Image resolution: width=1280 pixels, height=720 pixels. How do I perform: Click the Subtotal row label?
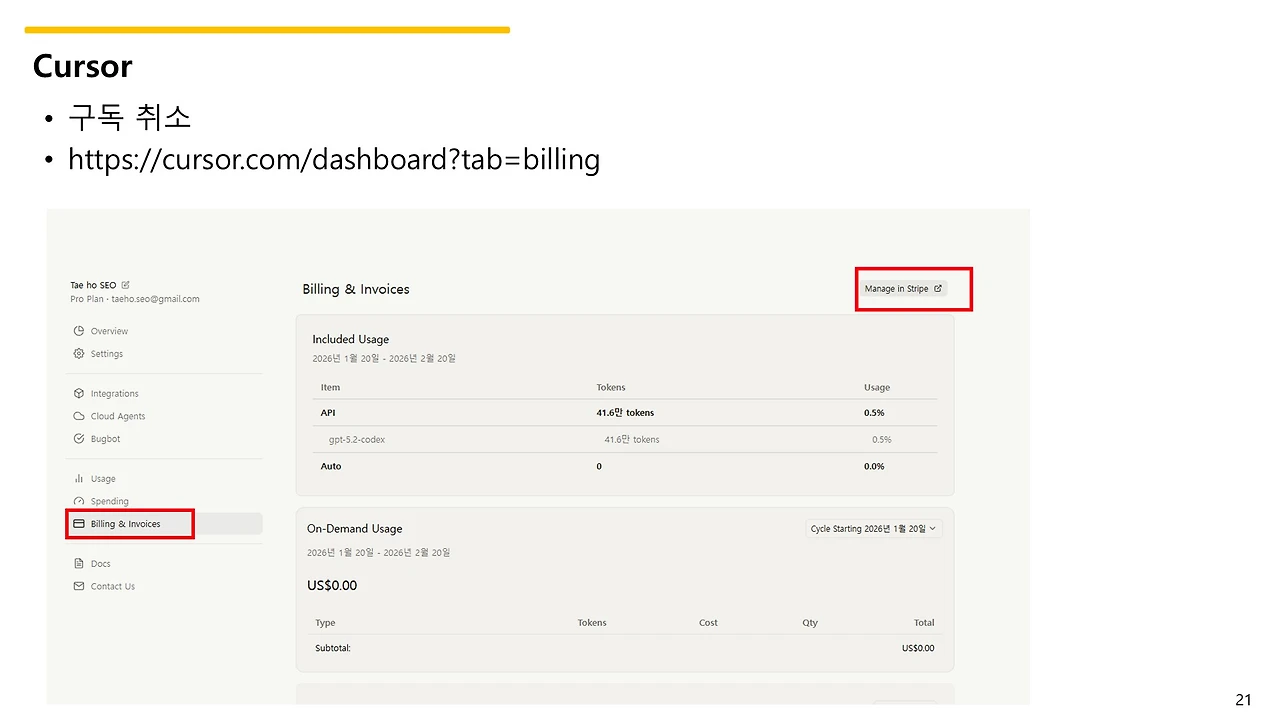pos(333,648)
